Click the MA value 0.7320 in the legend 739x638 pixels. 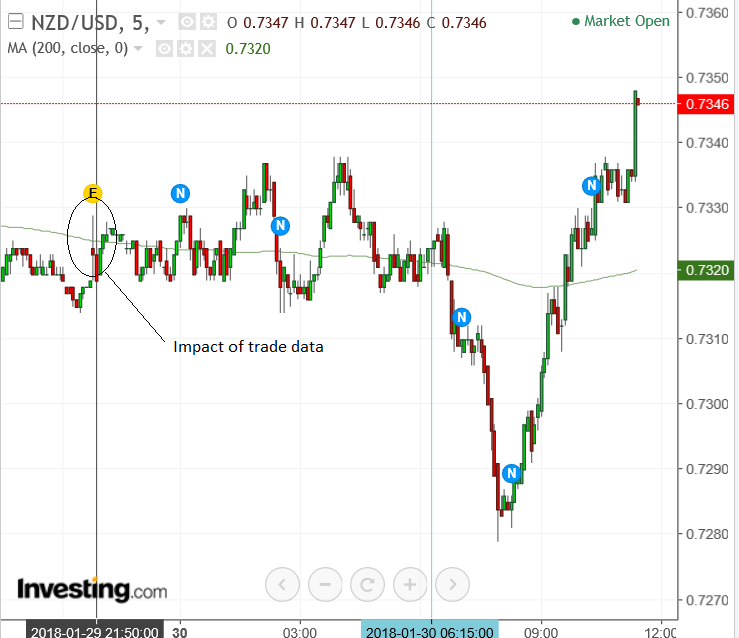[248, 49]
